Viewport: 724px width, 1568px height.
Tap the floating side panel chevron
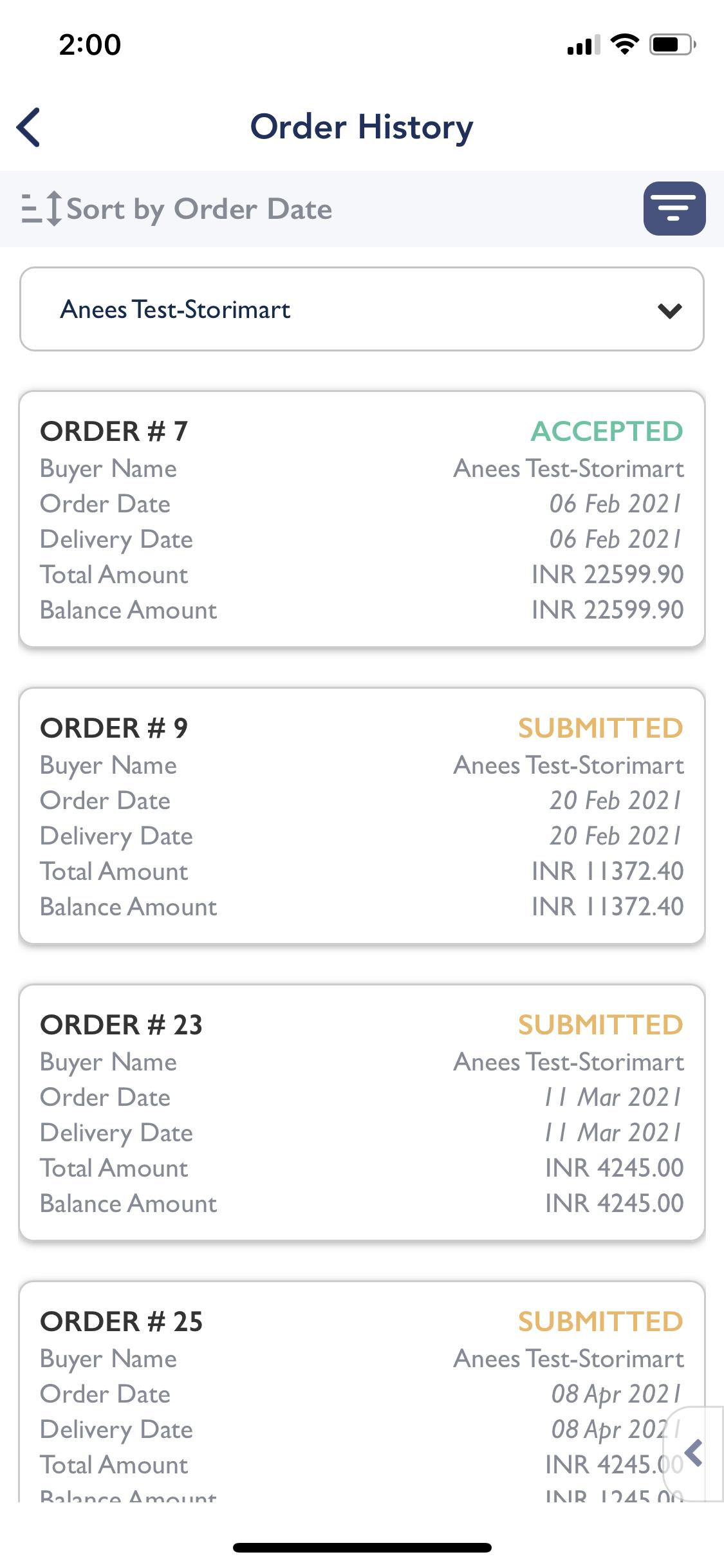coord(694,1453)
